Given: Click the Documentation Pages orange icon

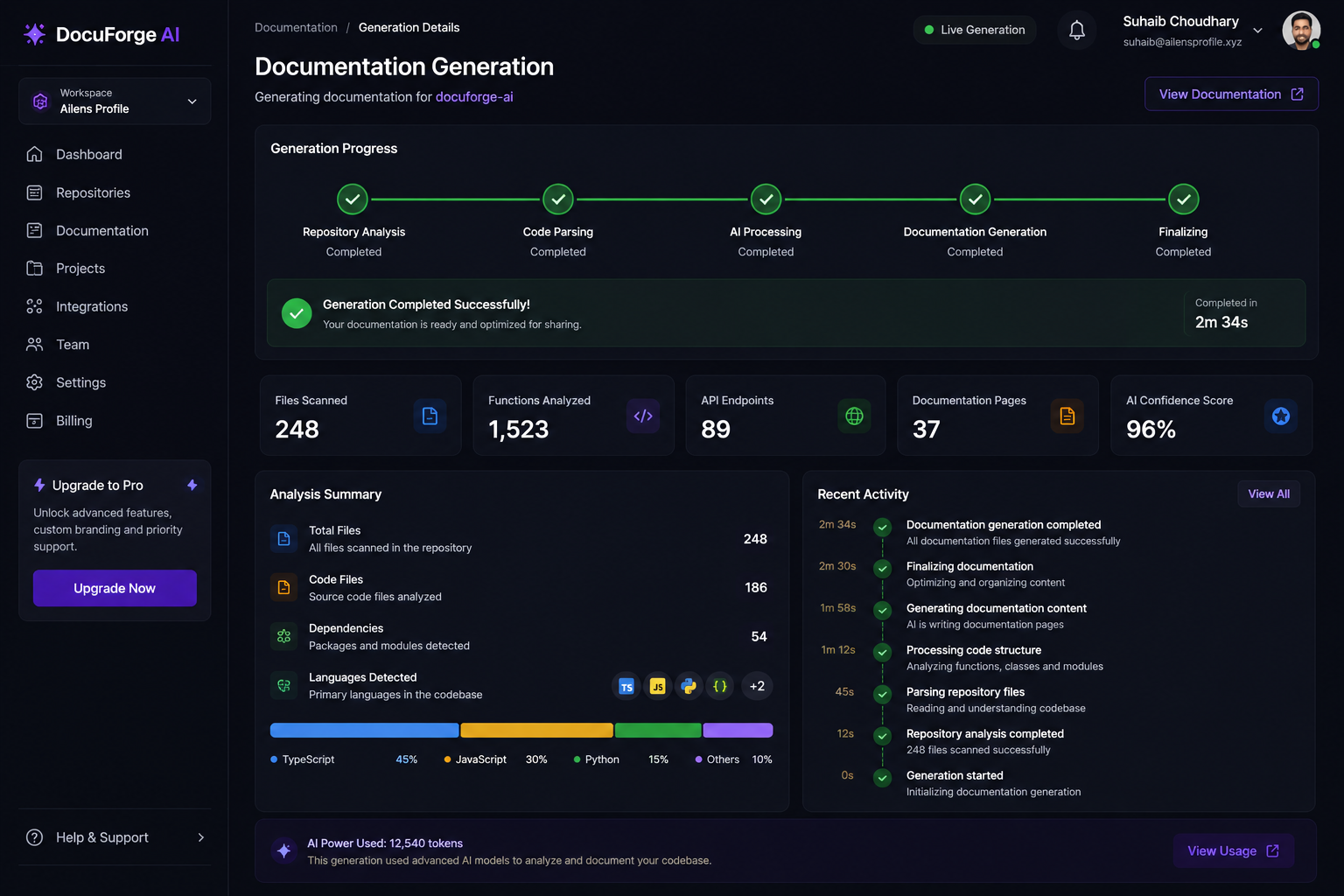Looking at the screenshot, I should [x=1067, y=416].
